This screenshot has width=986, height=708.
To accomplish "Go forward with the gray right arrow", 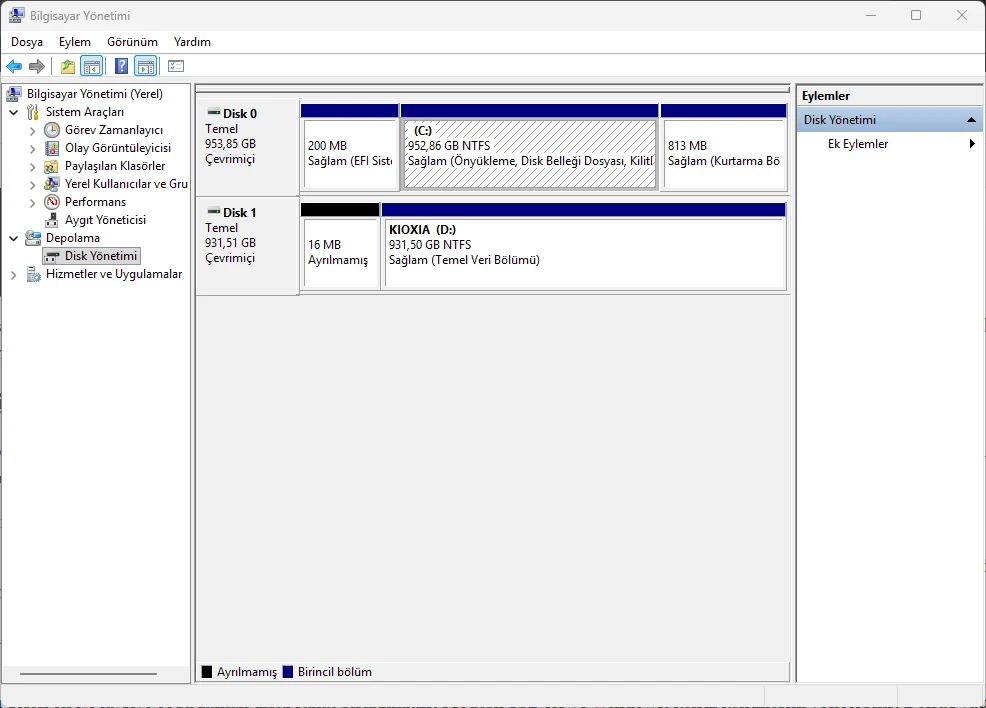I will 37,66.
